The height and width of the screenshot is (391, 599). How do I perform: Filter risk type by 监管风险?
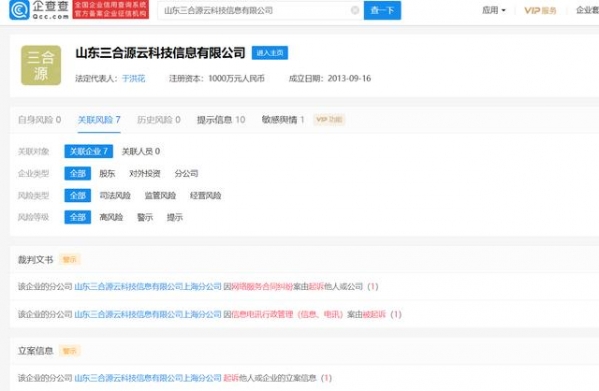click(160, 196)
